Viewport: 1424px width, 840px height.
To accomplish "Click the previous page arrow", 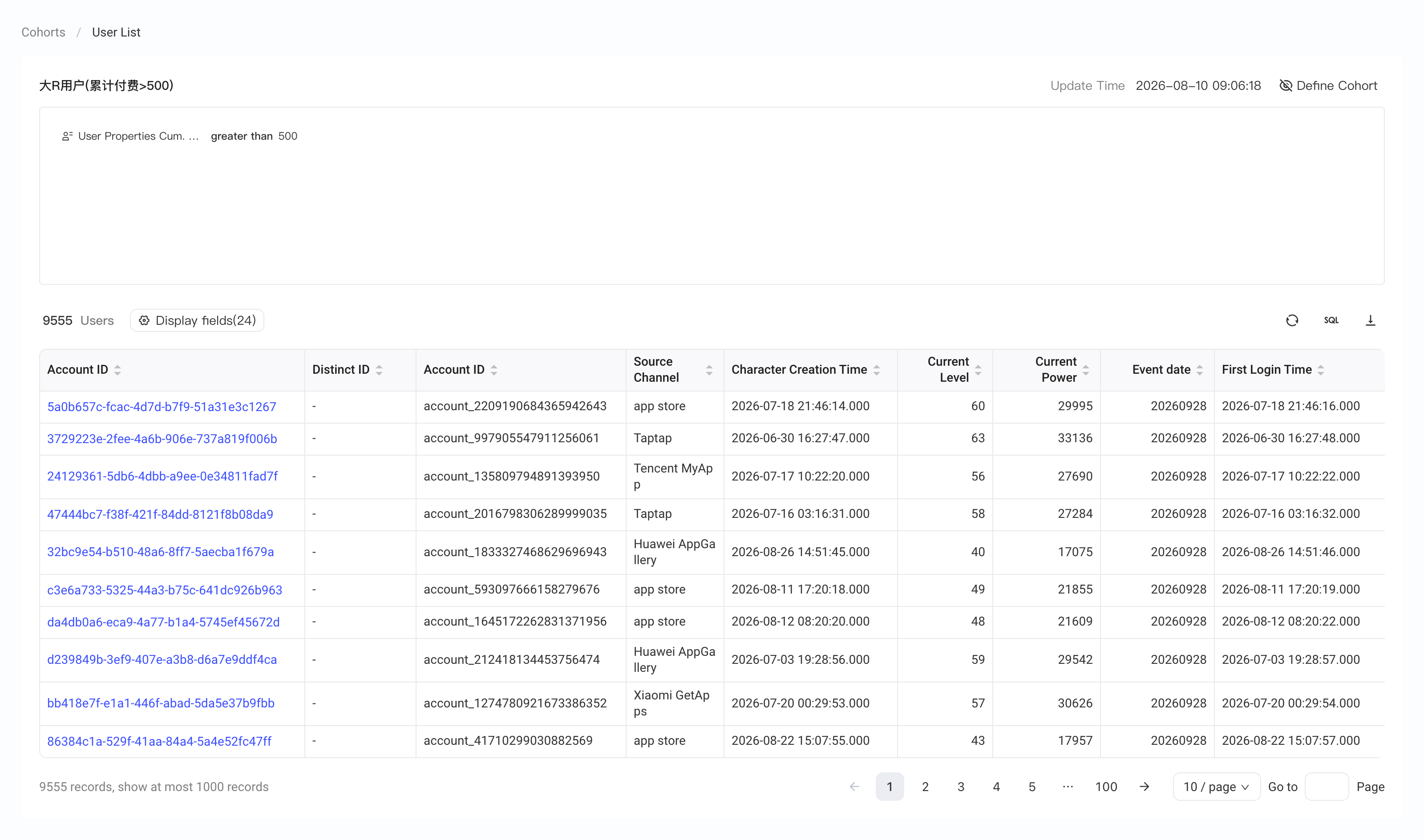I will 855,787.
